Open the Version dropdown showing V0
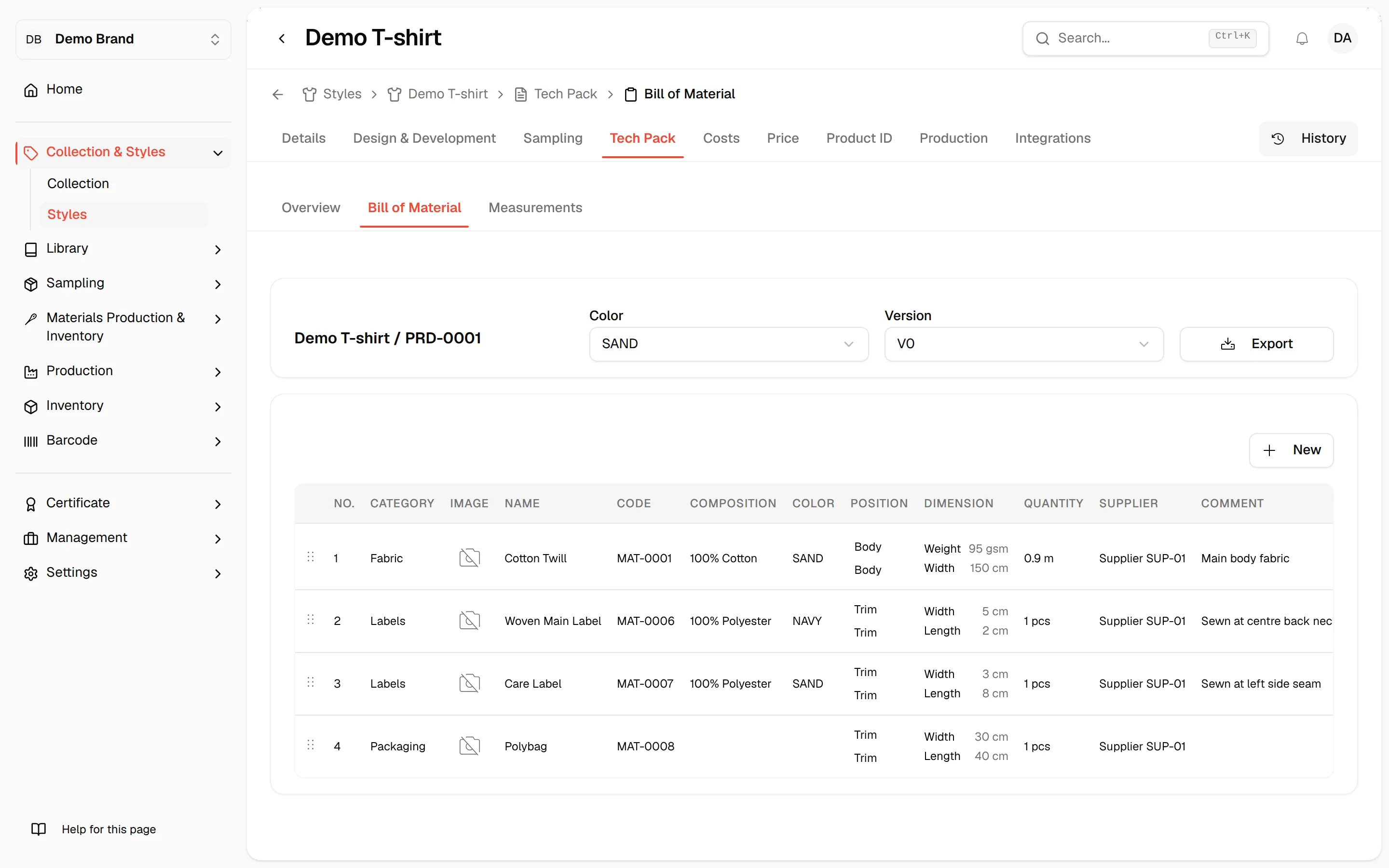Screen dimensions: 1389x868 (x=1023, y=344)
